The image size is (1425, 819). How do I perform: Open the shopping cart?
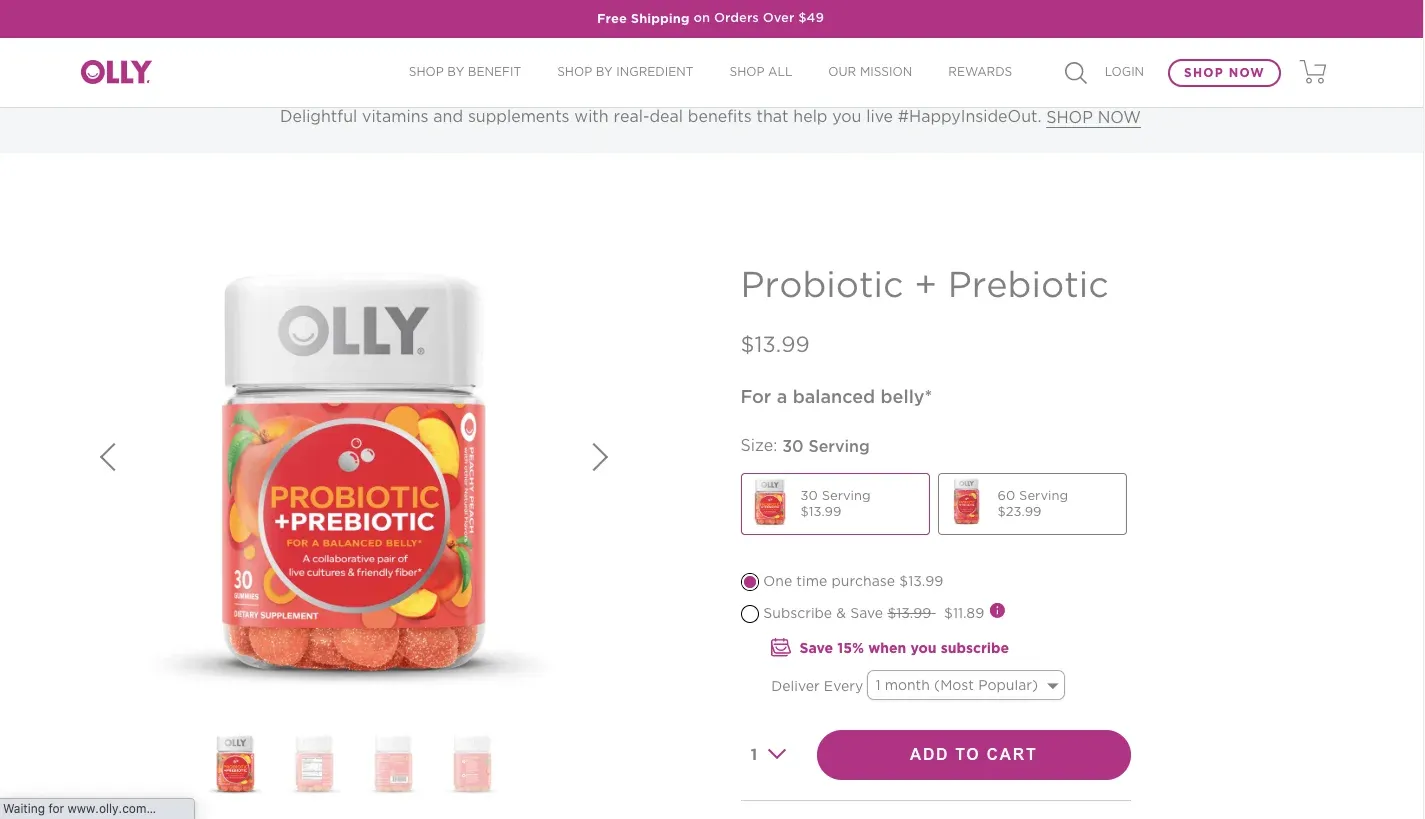click(x=1313, y=71)
